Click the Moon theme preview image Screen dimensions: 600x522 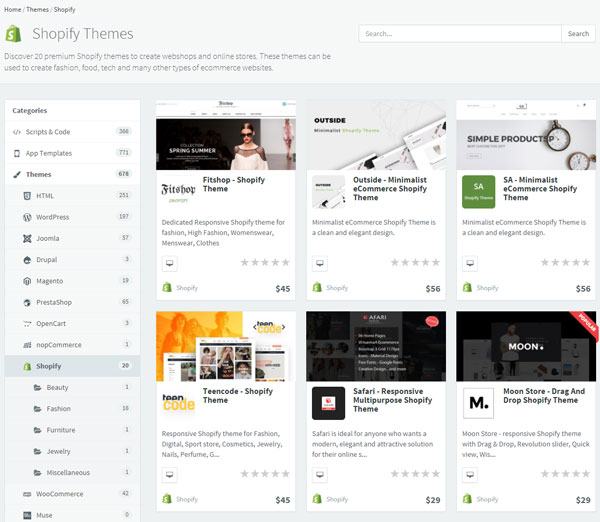526,346
